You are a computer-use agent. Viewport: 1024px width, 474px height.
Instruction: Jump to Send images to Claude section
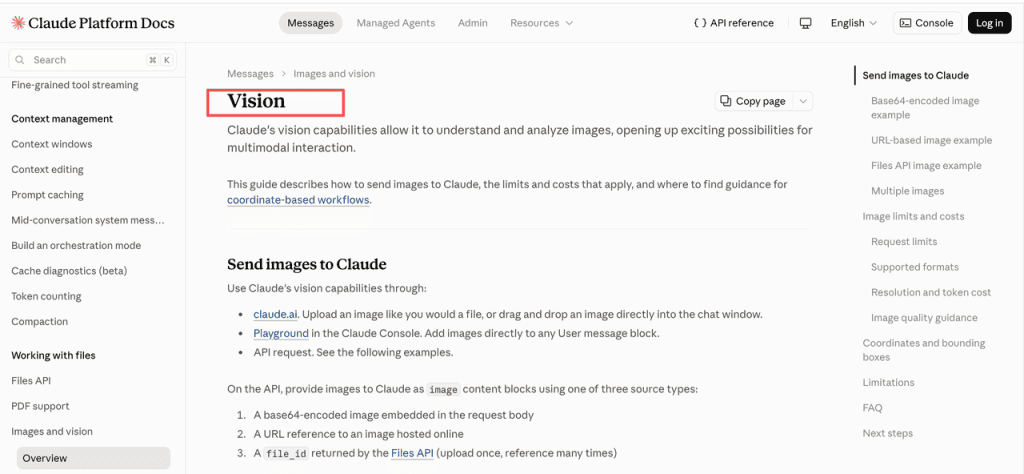[916, 76]
